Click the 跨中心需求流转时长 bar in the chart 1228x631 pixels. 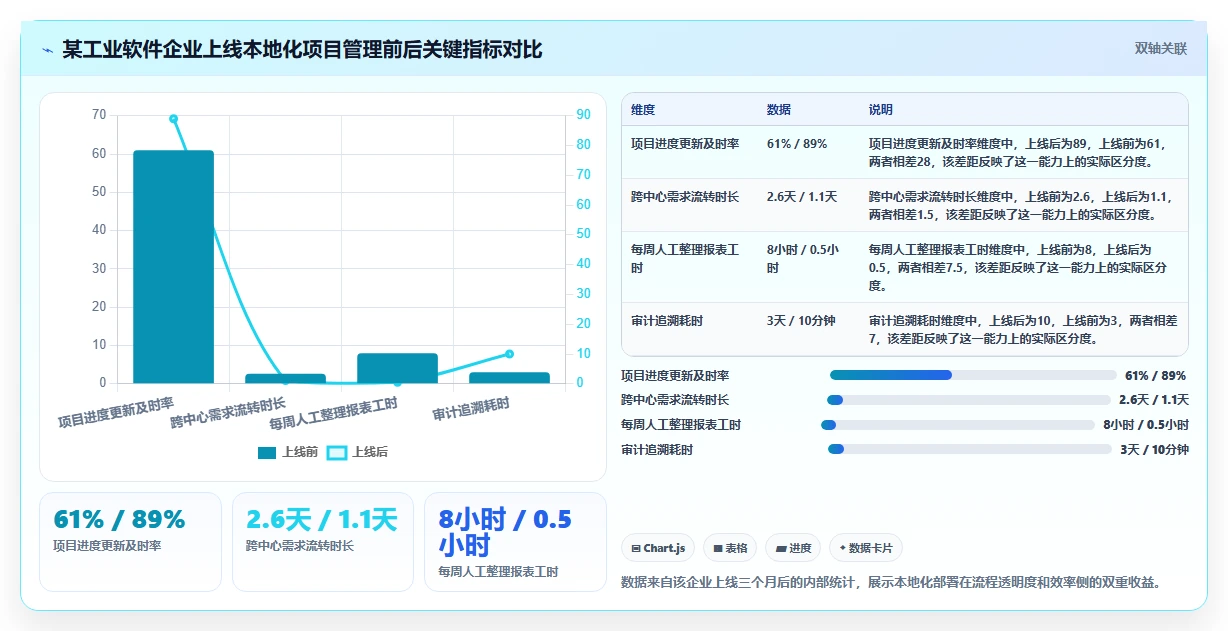[x=285, y=378]
